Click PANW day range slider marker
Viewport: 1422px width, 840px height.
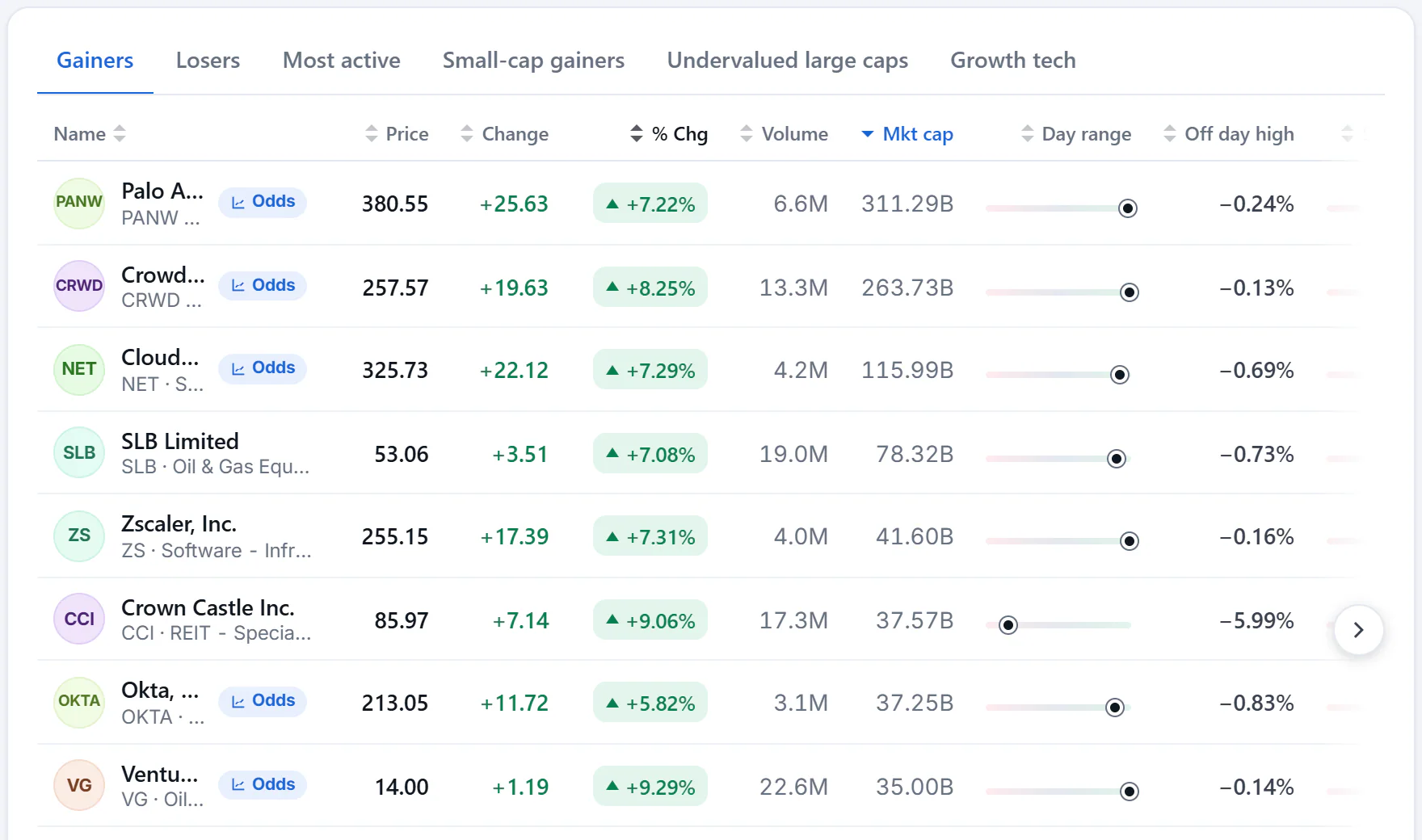1128,208
